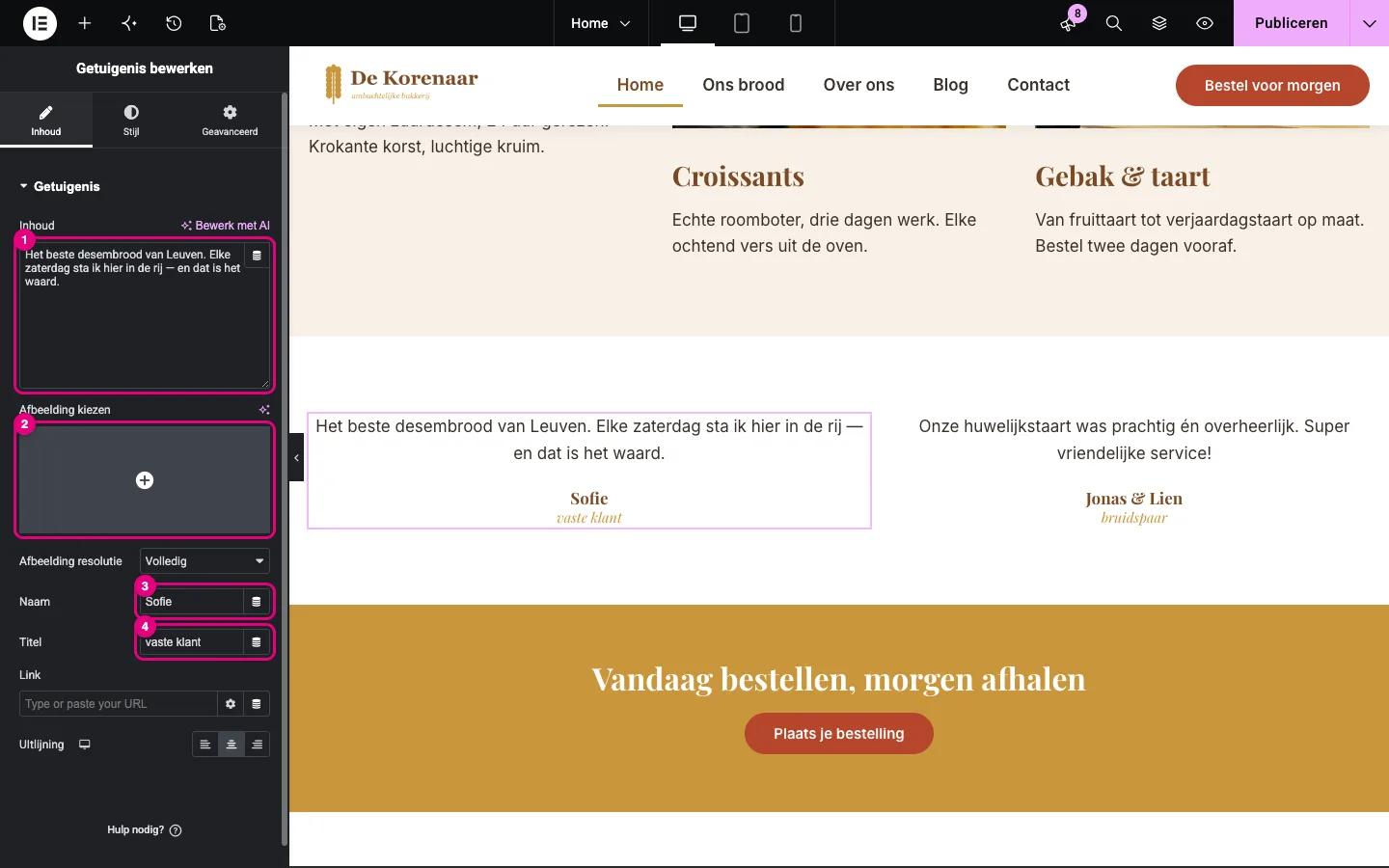
Task: Click the panel vertical scrollbar
Action: pos(285,469)
